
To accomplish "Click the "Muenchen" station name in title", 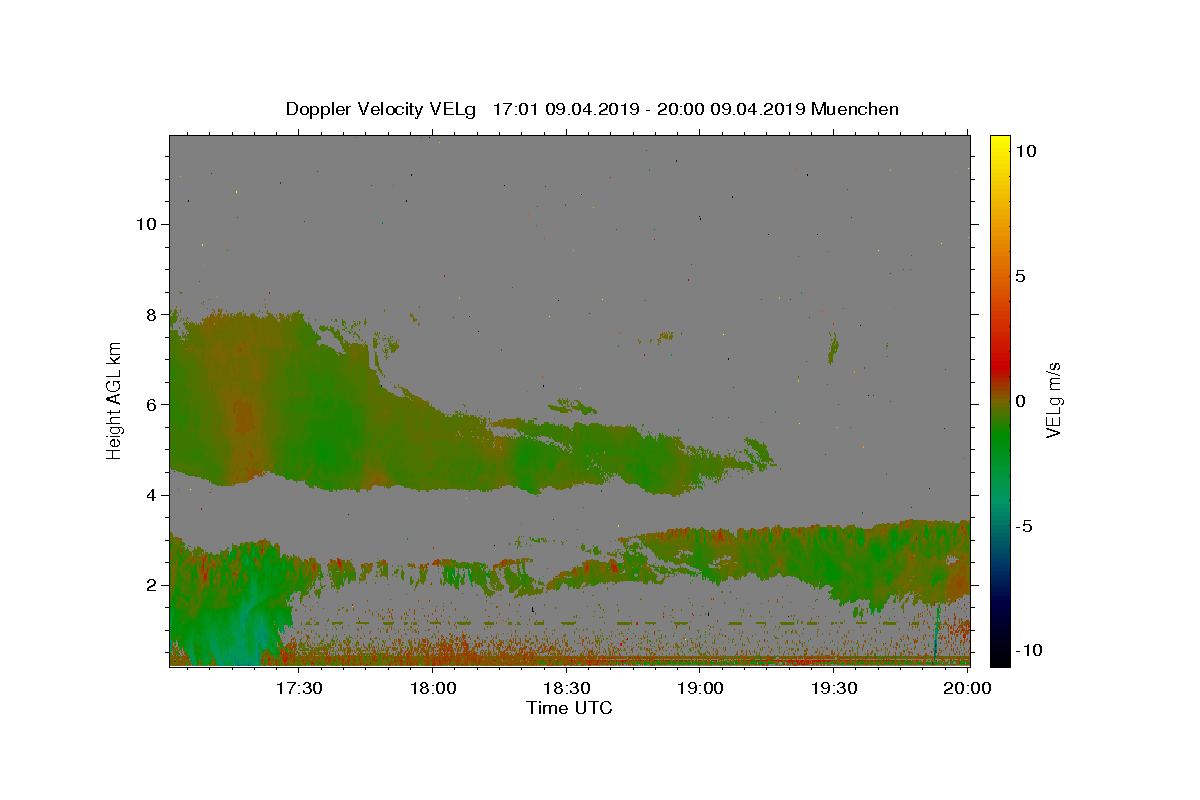I will click(x=855, y=109).
